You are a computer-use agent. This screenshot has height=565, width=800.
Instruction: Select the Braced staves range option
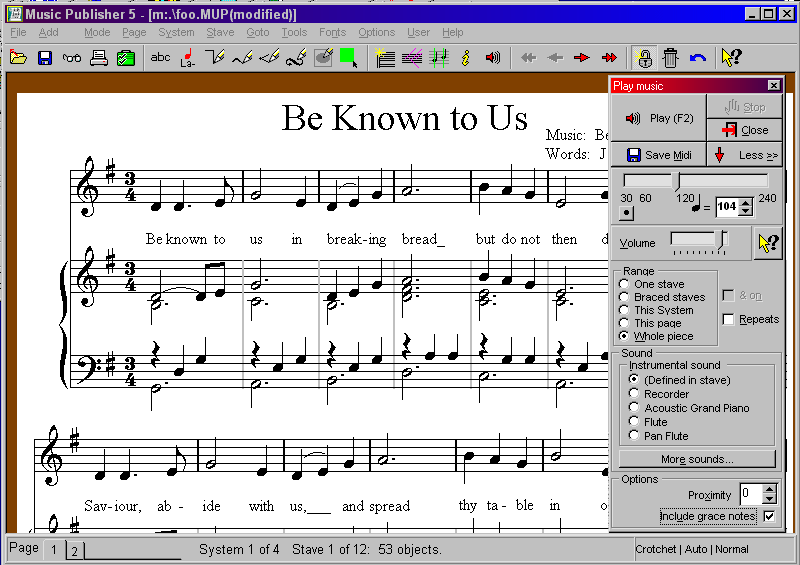[624, 297]
